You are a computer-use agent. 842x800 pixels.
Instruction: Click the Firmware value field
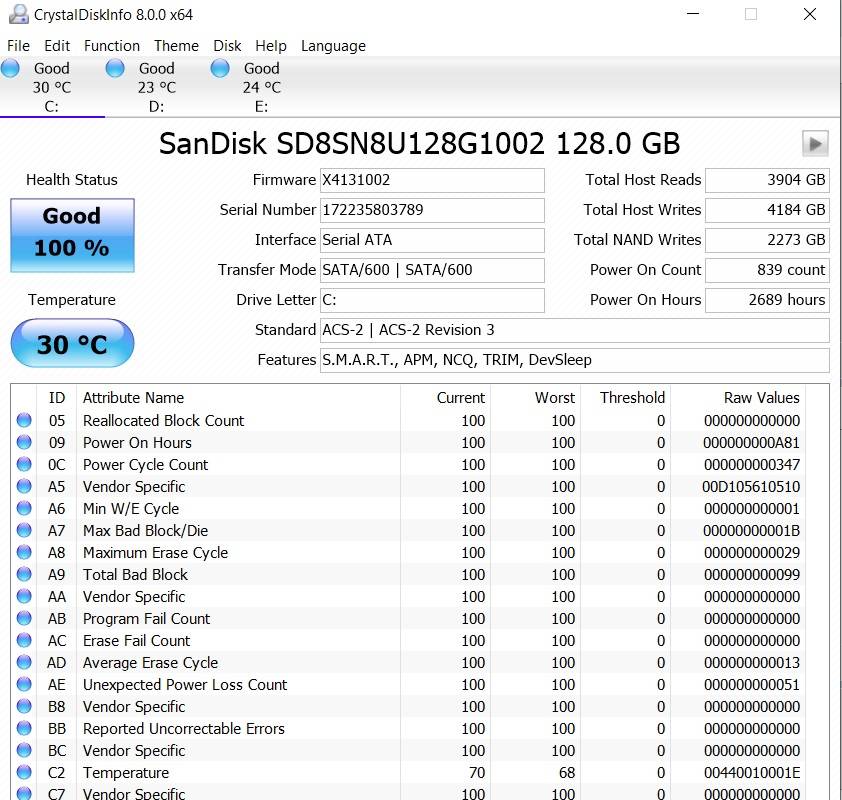[431, 180]
